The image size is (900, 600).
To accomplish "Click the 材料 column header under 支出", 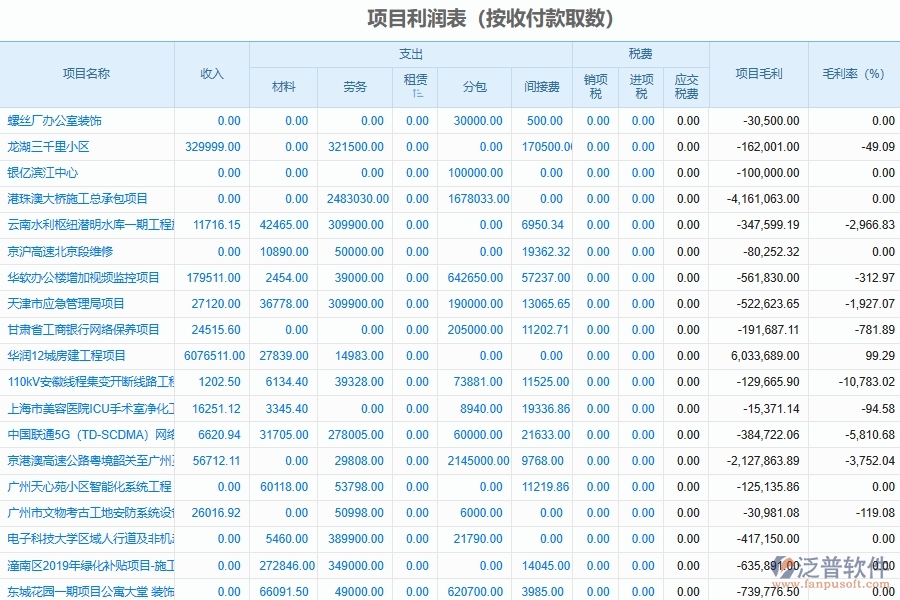I will click(284, 87).
